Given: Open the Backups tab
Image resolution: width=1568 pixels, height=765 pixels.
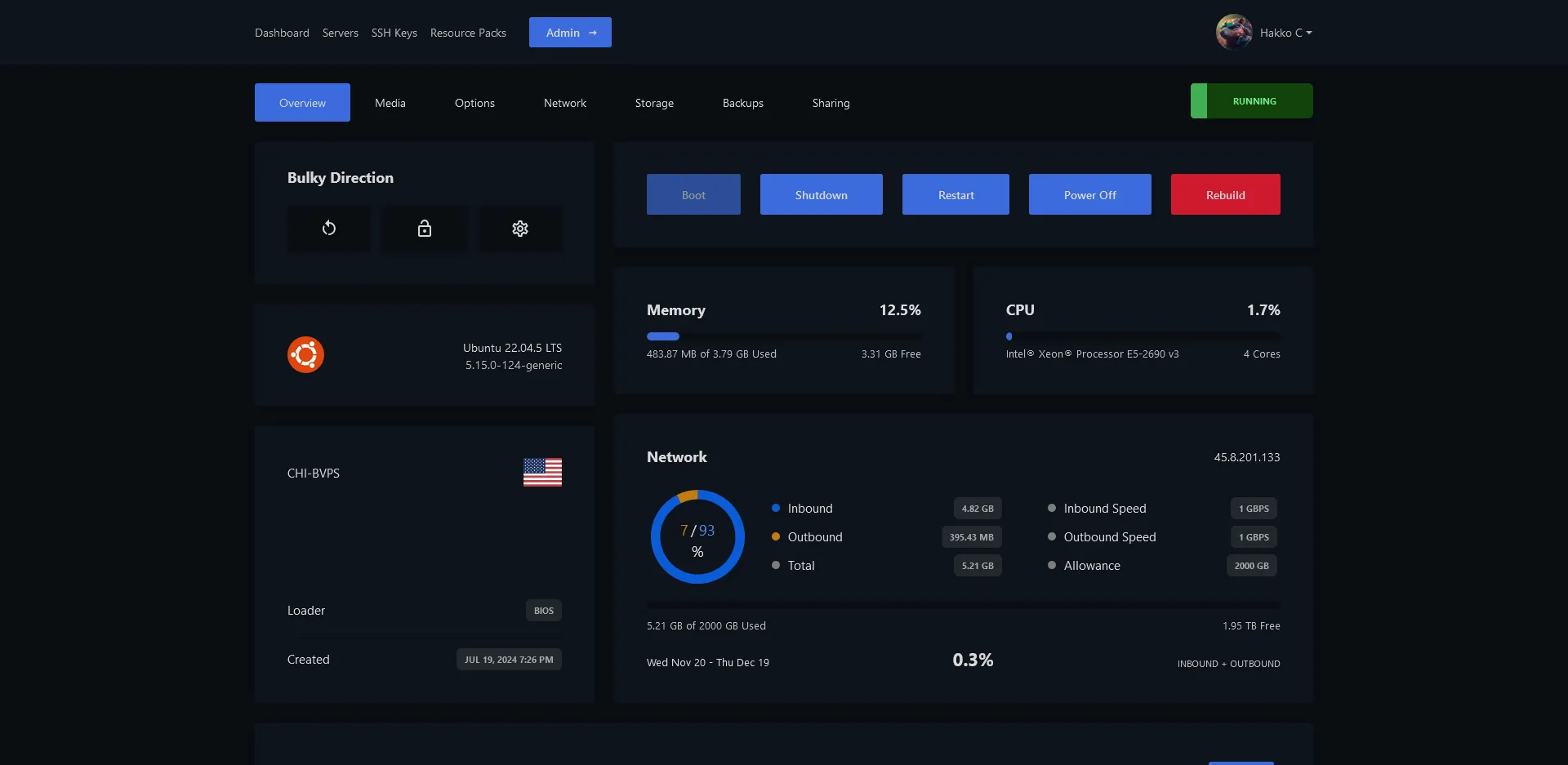Looking at the screenshot, I should pos(742,103).
